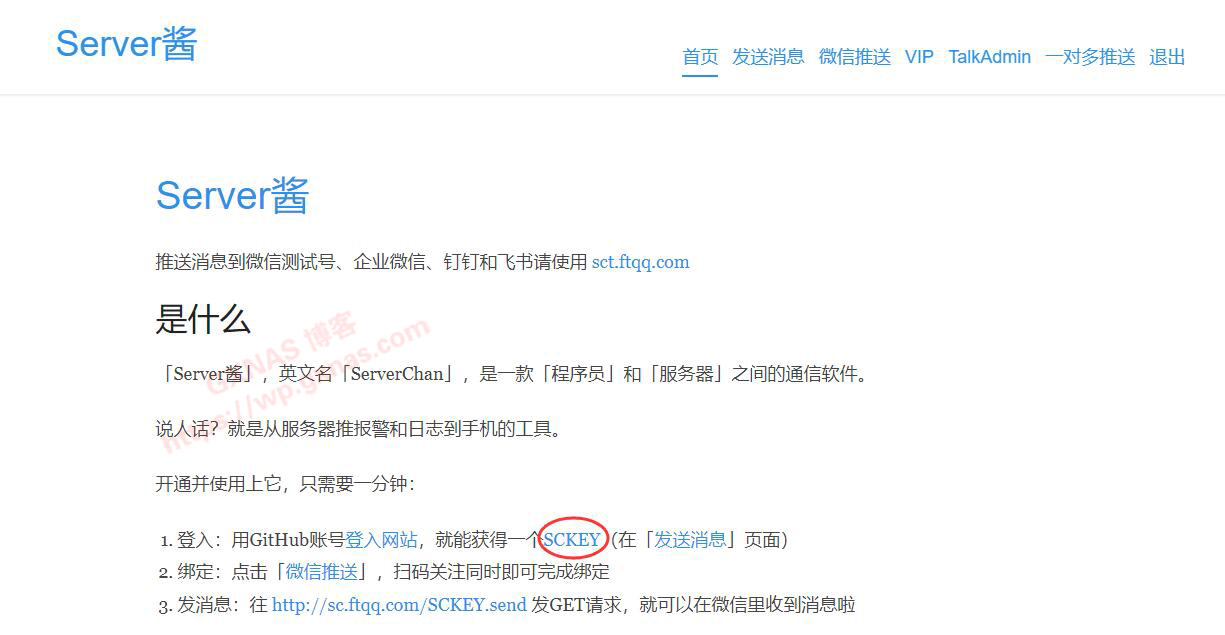Click the http://sc.ftqq.com/SCKEY.send URL
This screenshot has width=1225, height=635.
[x=399, y=605]
